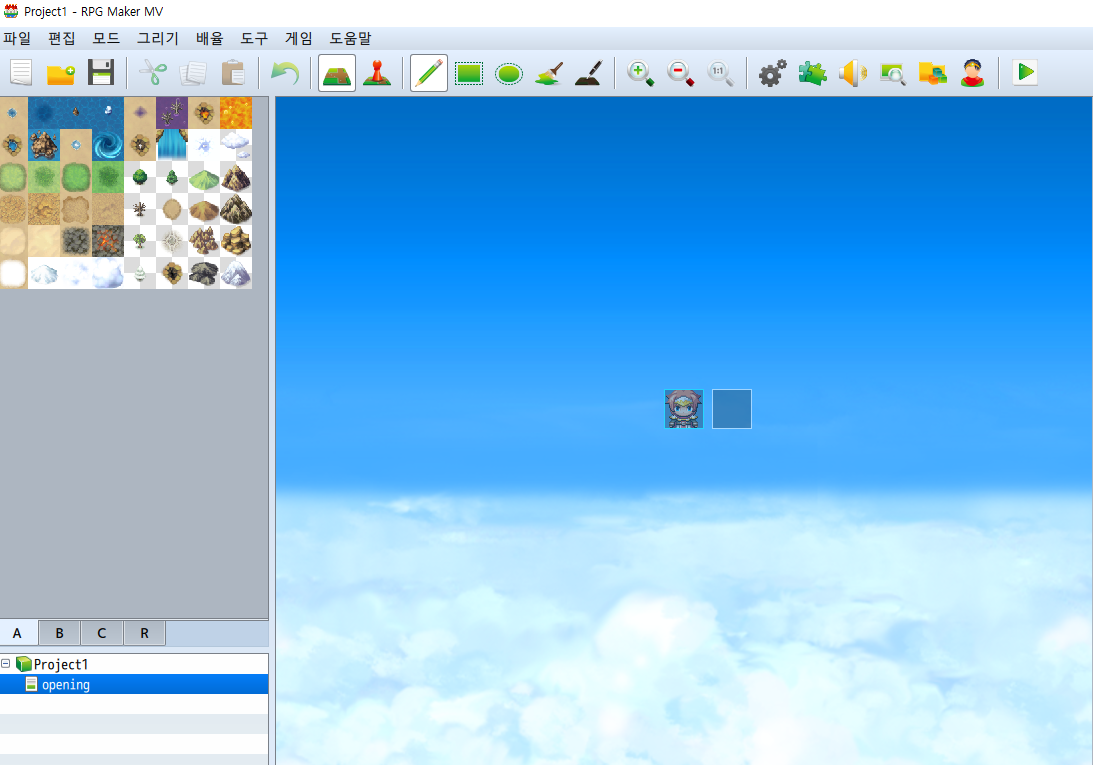The image size is (1093, 765).
Task: Open project with the folder icon
Action: pos(61,73)
